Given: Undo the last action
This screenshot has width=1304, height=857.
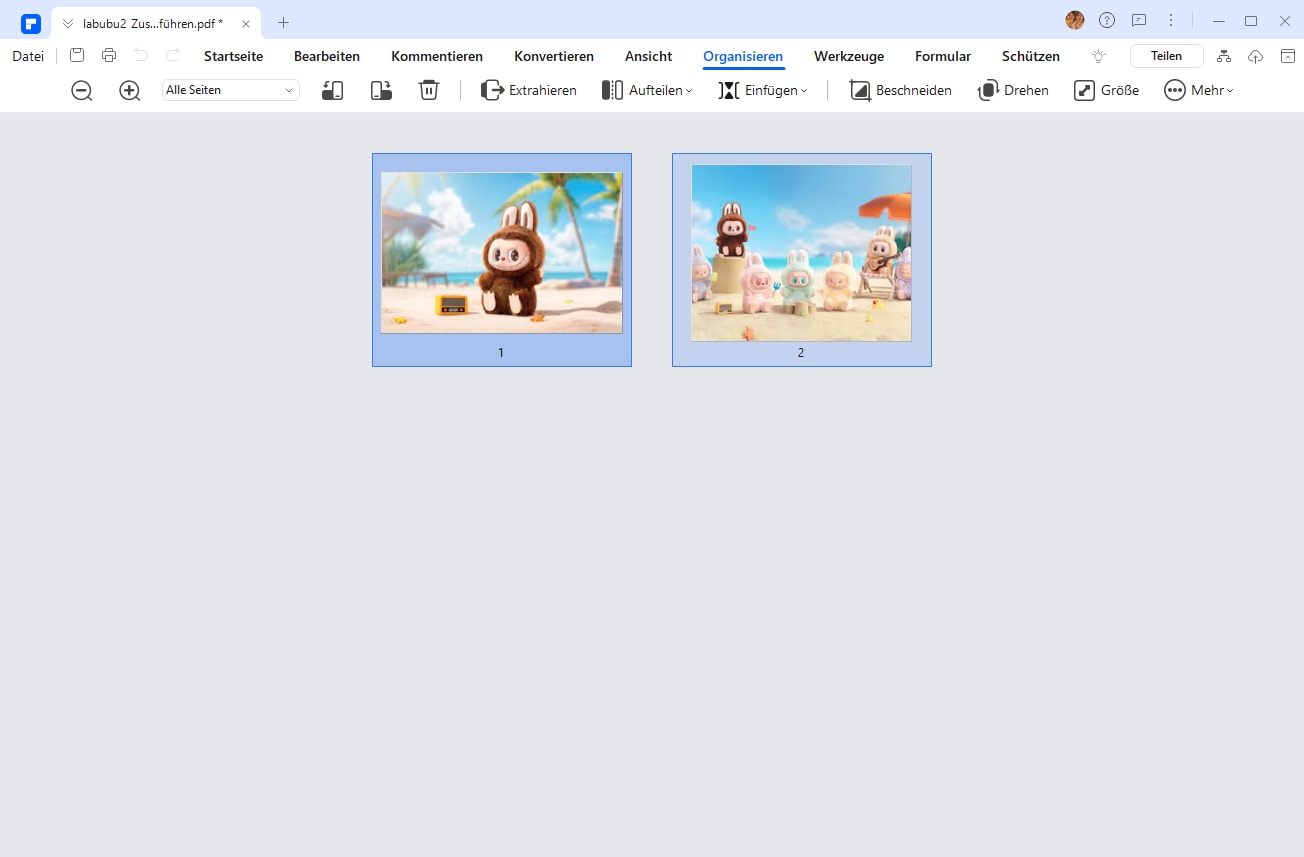Looking at the screenshot, I should 141,55.
